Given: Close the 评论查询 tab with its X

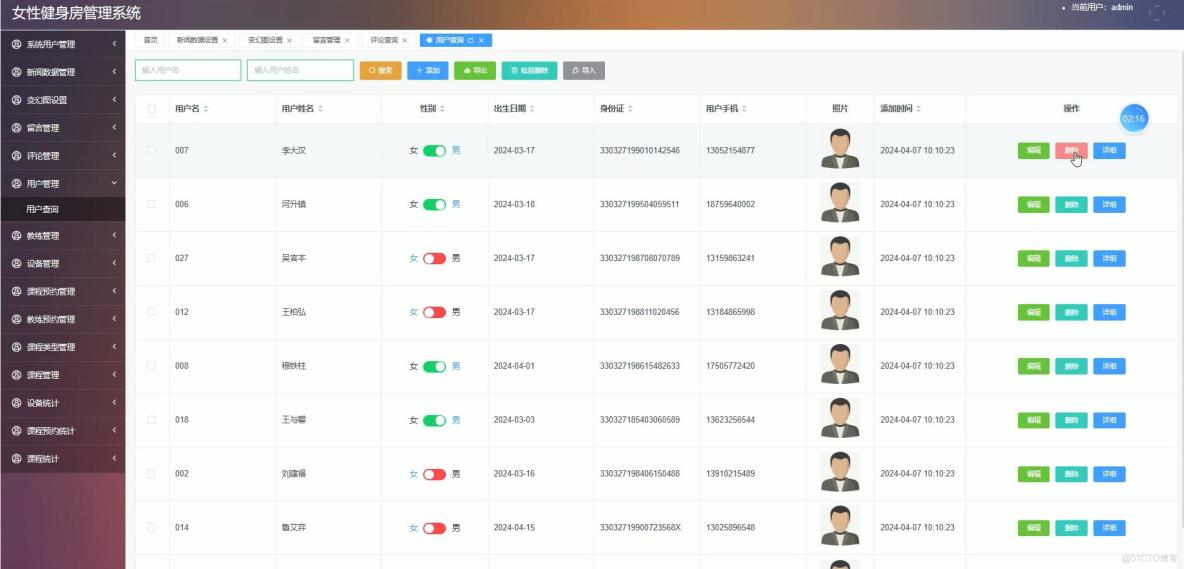Looking at the screenshot, I should pos(405,41).
